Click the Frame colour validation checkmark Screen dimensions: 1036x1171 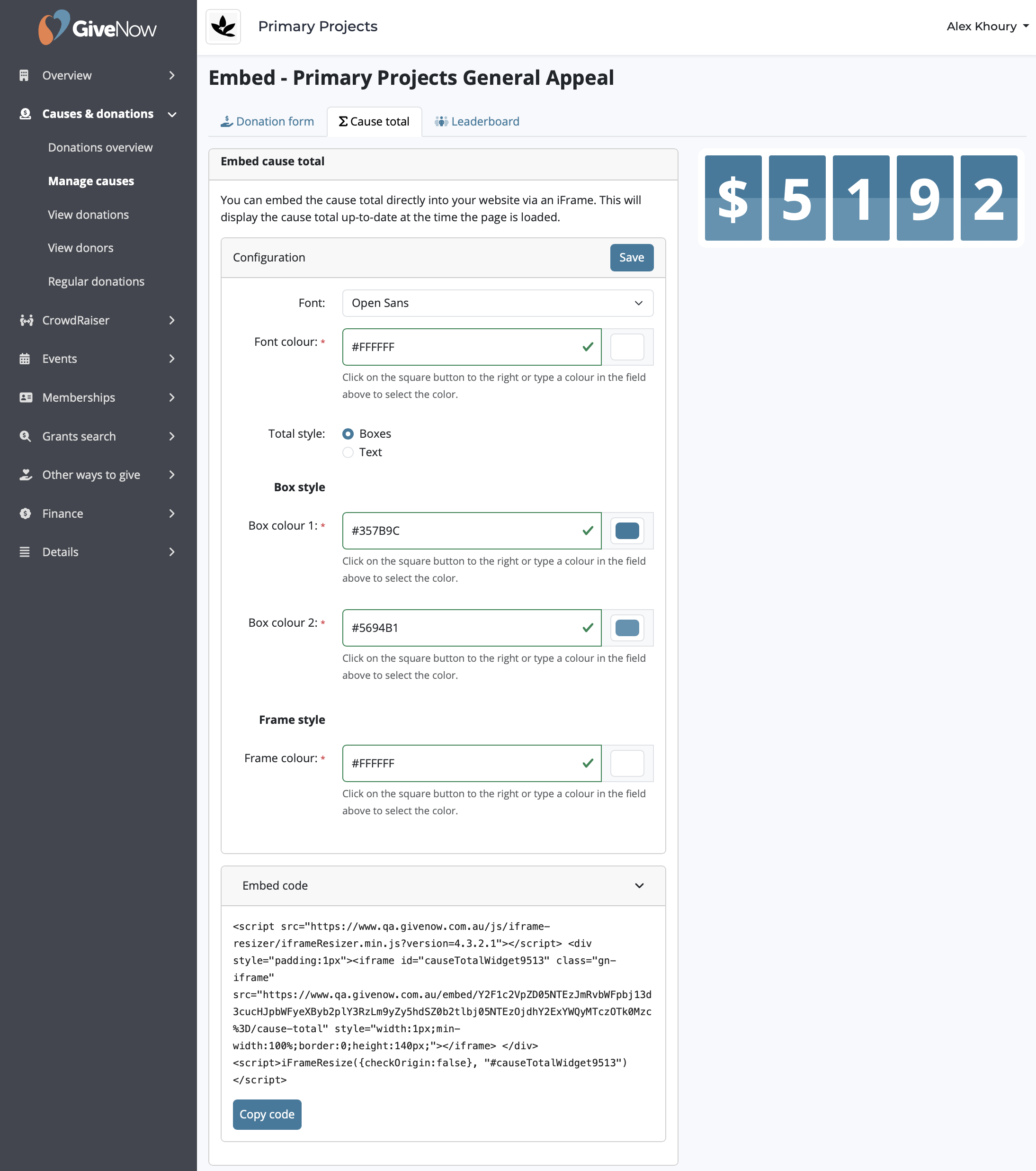point(588,763)
